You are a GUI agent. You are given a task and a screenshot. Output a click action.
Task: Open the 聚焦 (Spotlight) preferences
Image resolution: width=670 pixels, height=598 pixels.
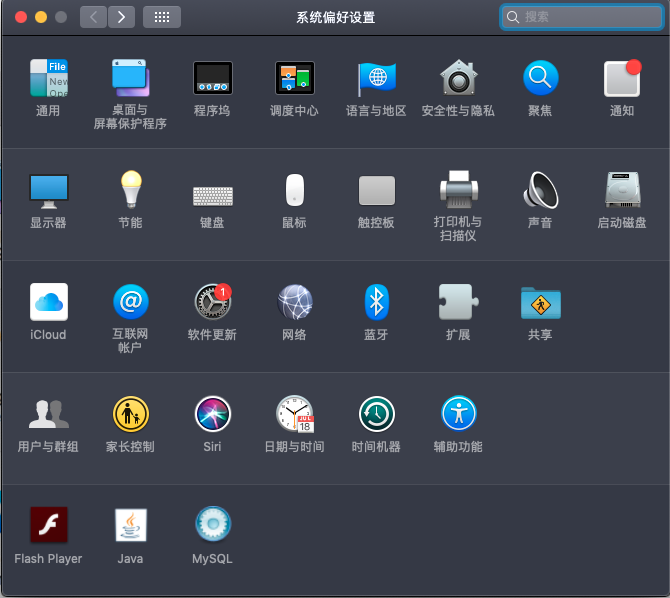pos(541,78)
